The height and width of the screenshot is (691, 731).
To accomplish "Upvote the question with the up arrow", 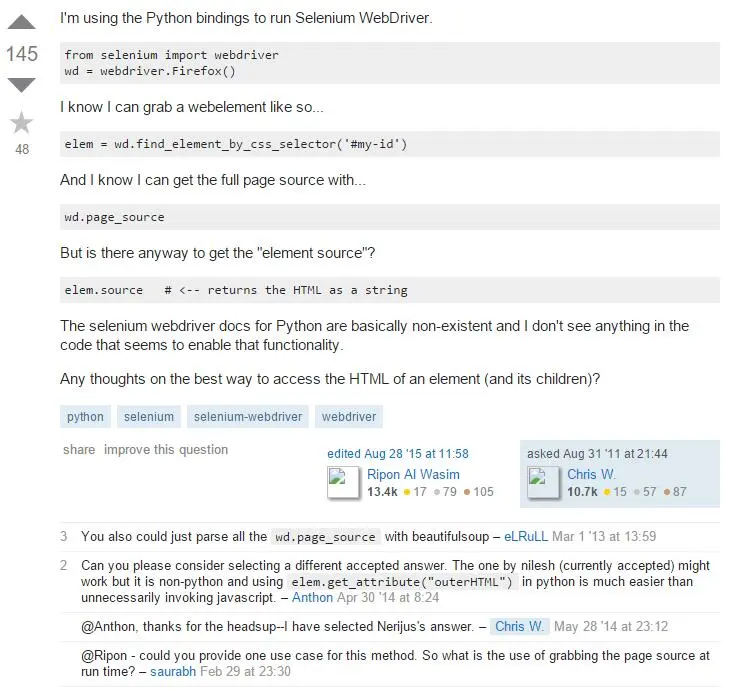I will pos(21,23).
